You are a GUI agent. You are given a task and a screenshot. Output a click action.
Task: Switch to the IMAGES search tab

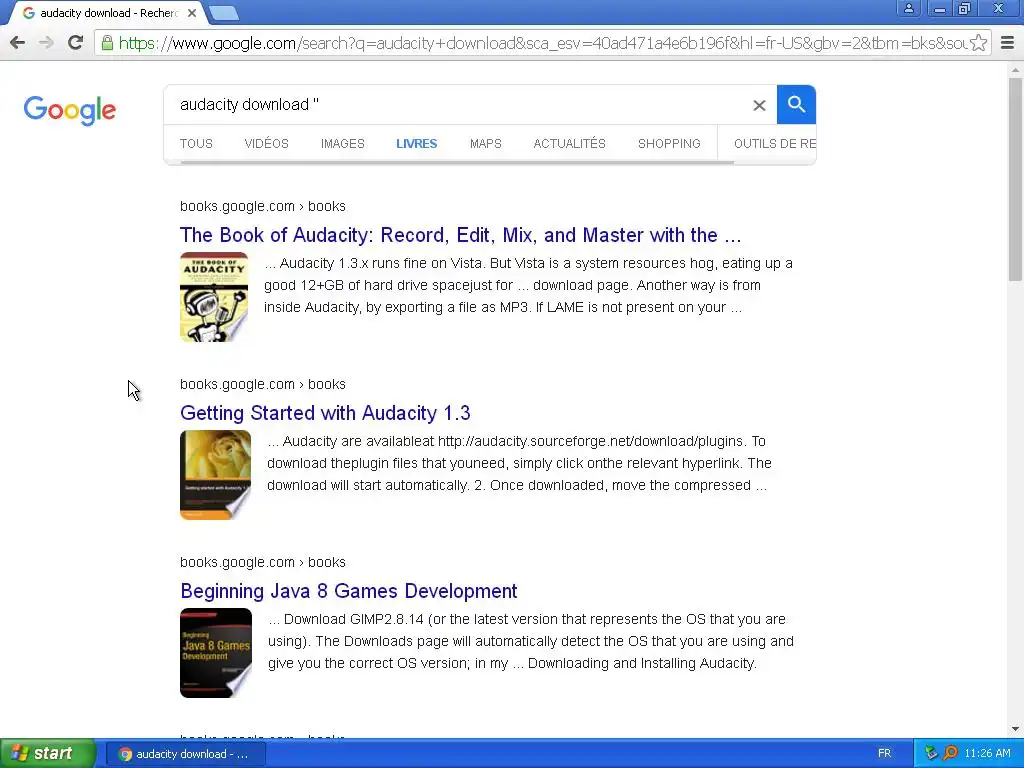tap(343, 144)
